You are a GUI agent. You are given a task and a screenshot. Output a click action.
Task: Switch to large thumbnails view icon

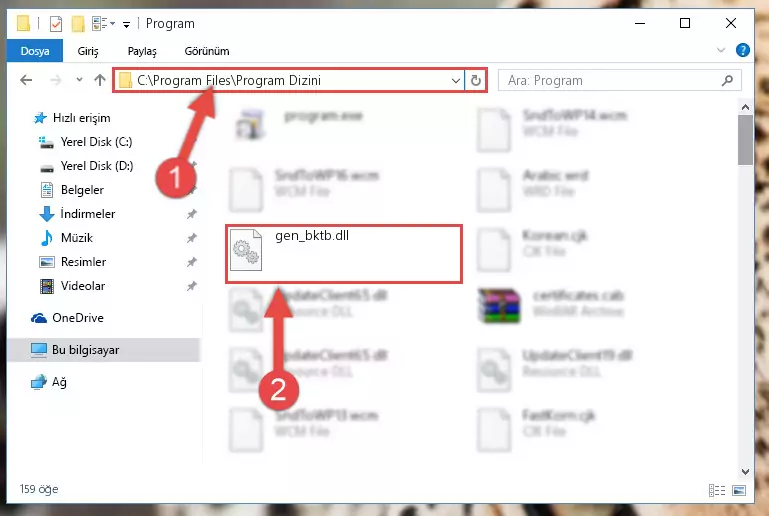coord(739,490)
